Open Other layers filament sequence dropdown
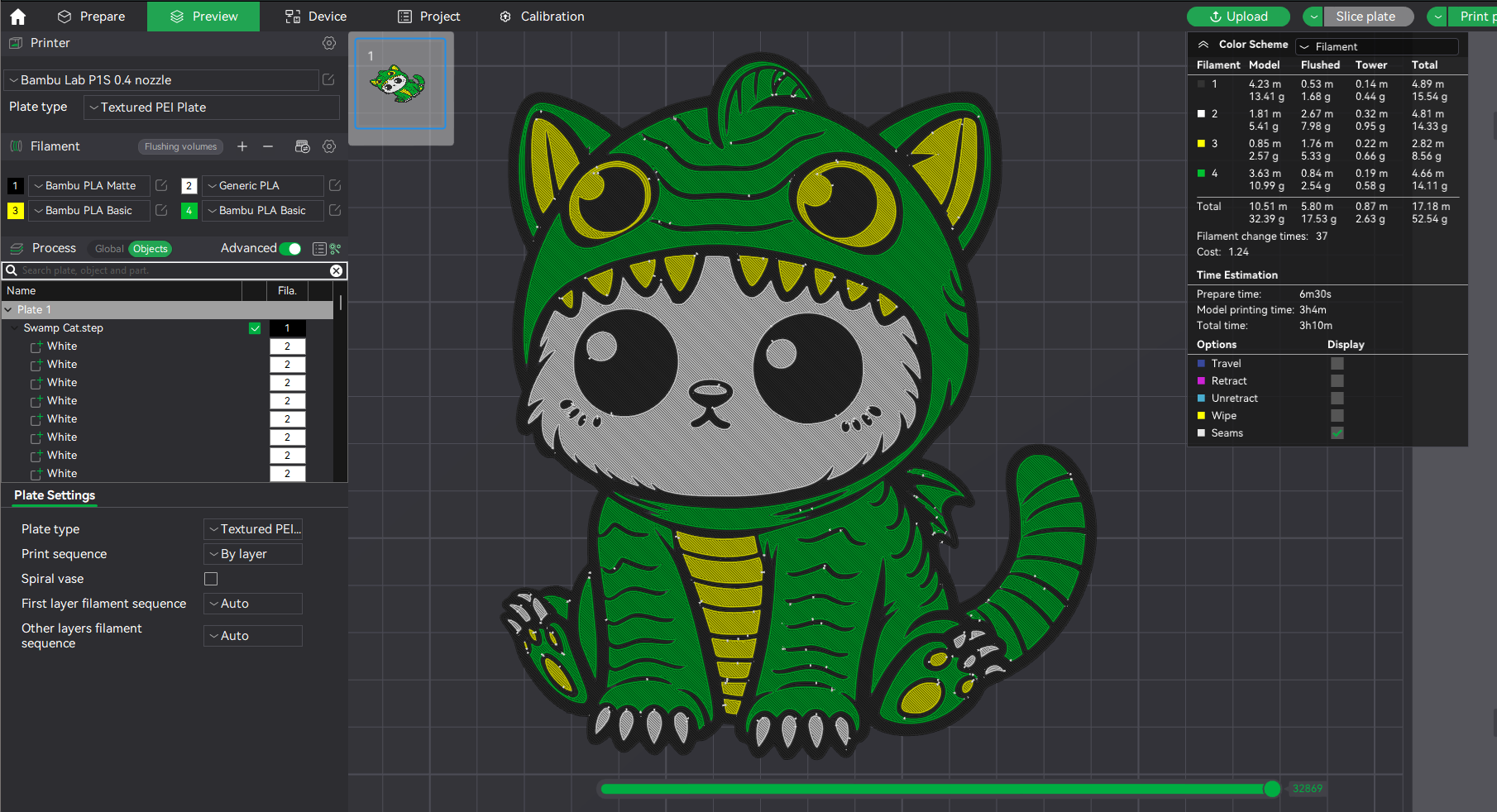 [253, 636]
